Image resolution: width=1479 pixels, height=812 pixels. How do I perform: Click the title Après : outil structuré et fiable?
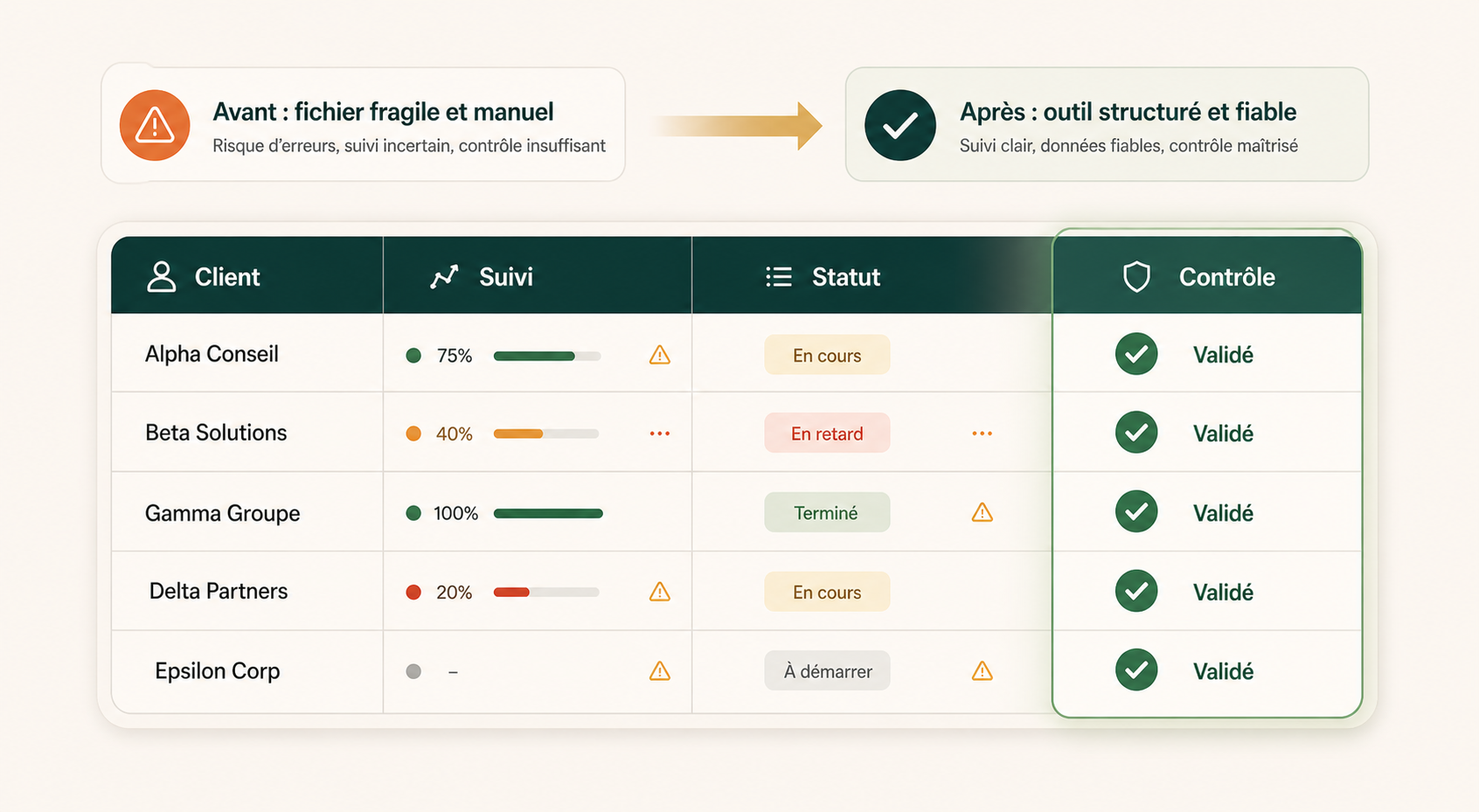pos(1128,112)
